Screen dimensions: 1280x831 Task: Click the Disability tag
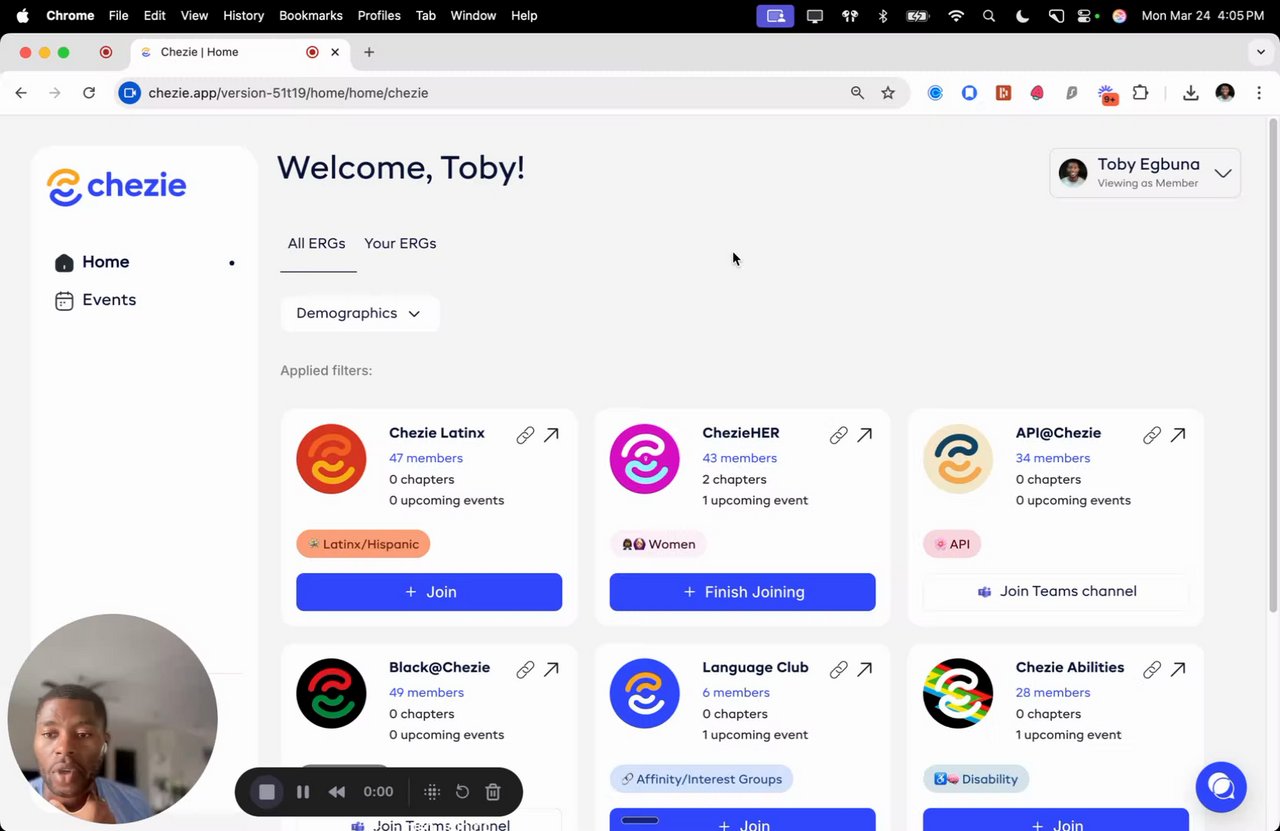976,779
